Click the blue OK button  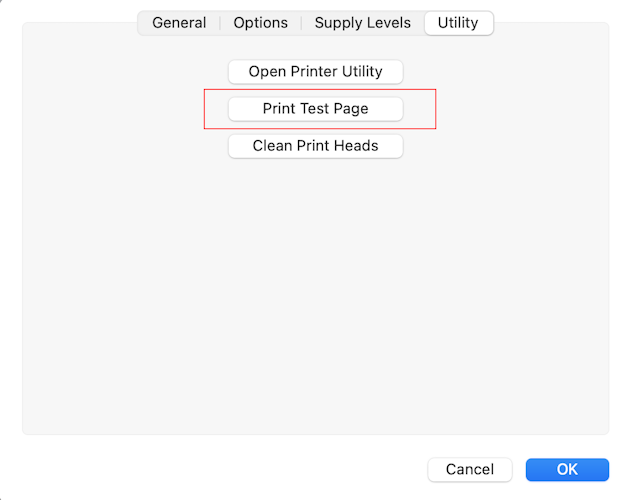point(567,469)
